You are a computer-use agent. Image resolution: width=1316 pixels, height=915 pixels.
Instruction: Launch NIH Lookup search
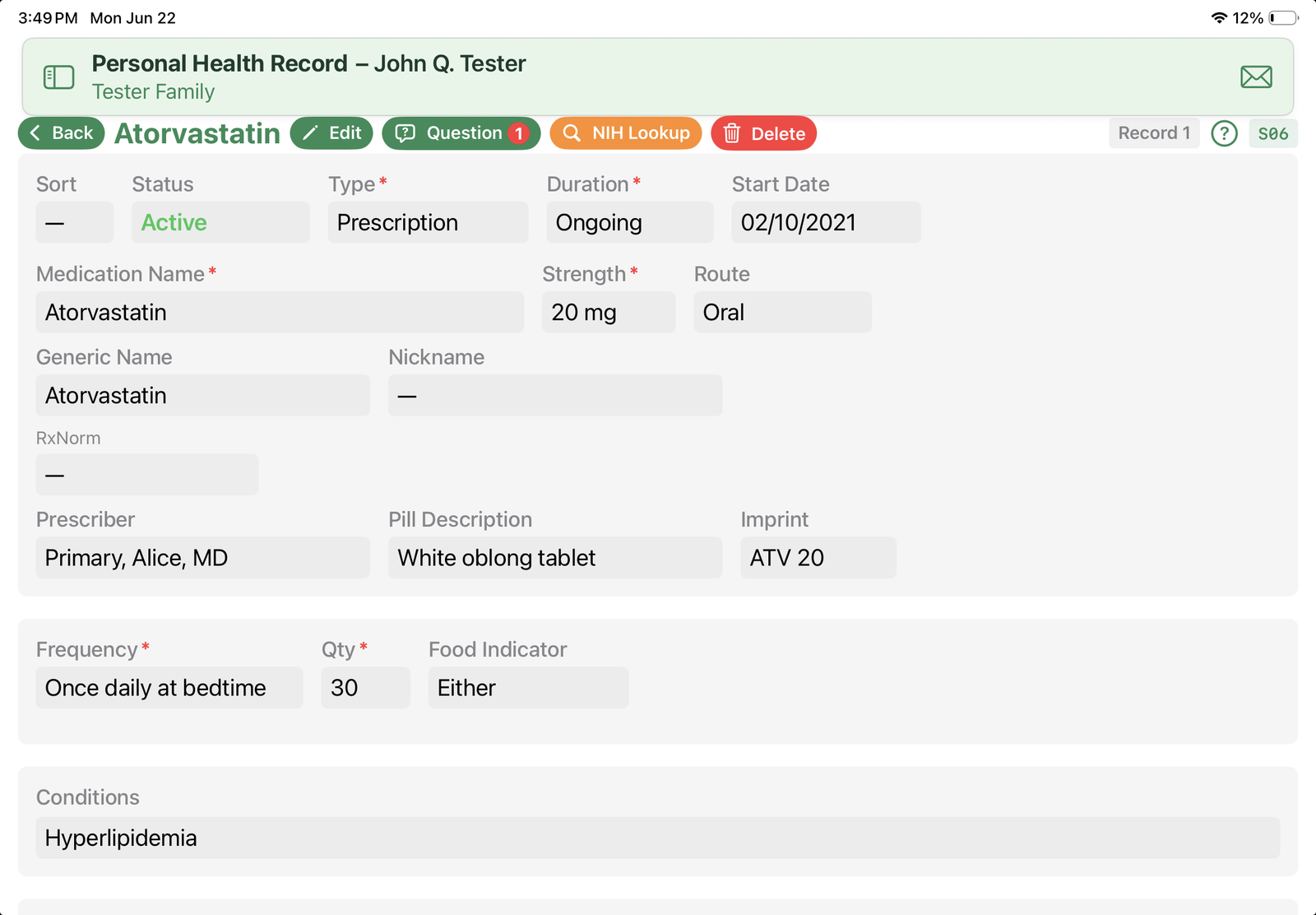pos(625,133)
